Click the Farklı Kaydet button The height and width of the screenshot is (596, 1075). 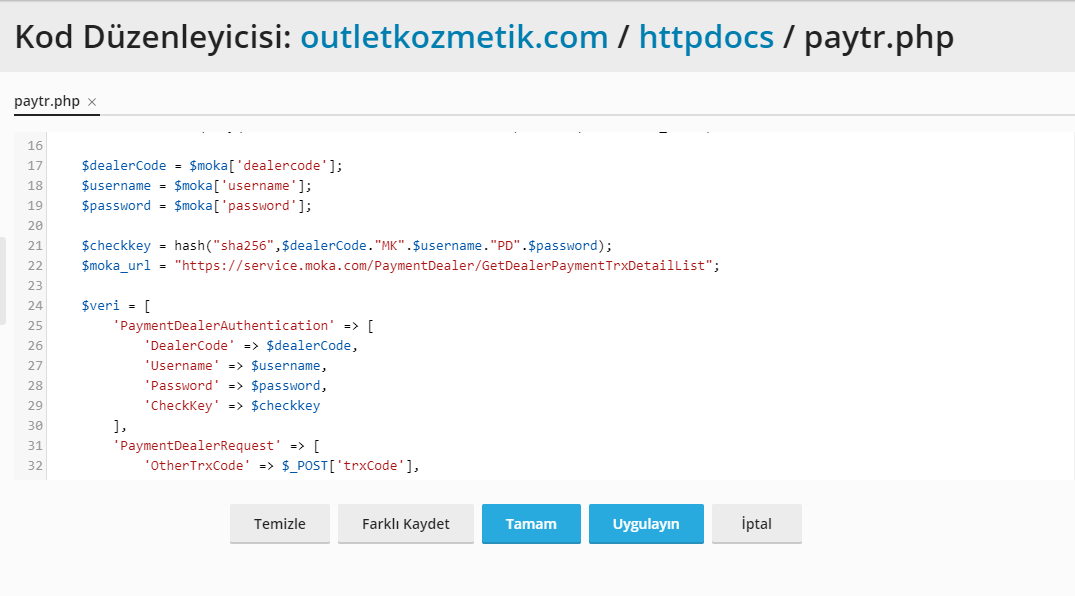405,524
